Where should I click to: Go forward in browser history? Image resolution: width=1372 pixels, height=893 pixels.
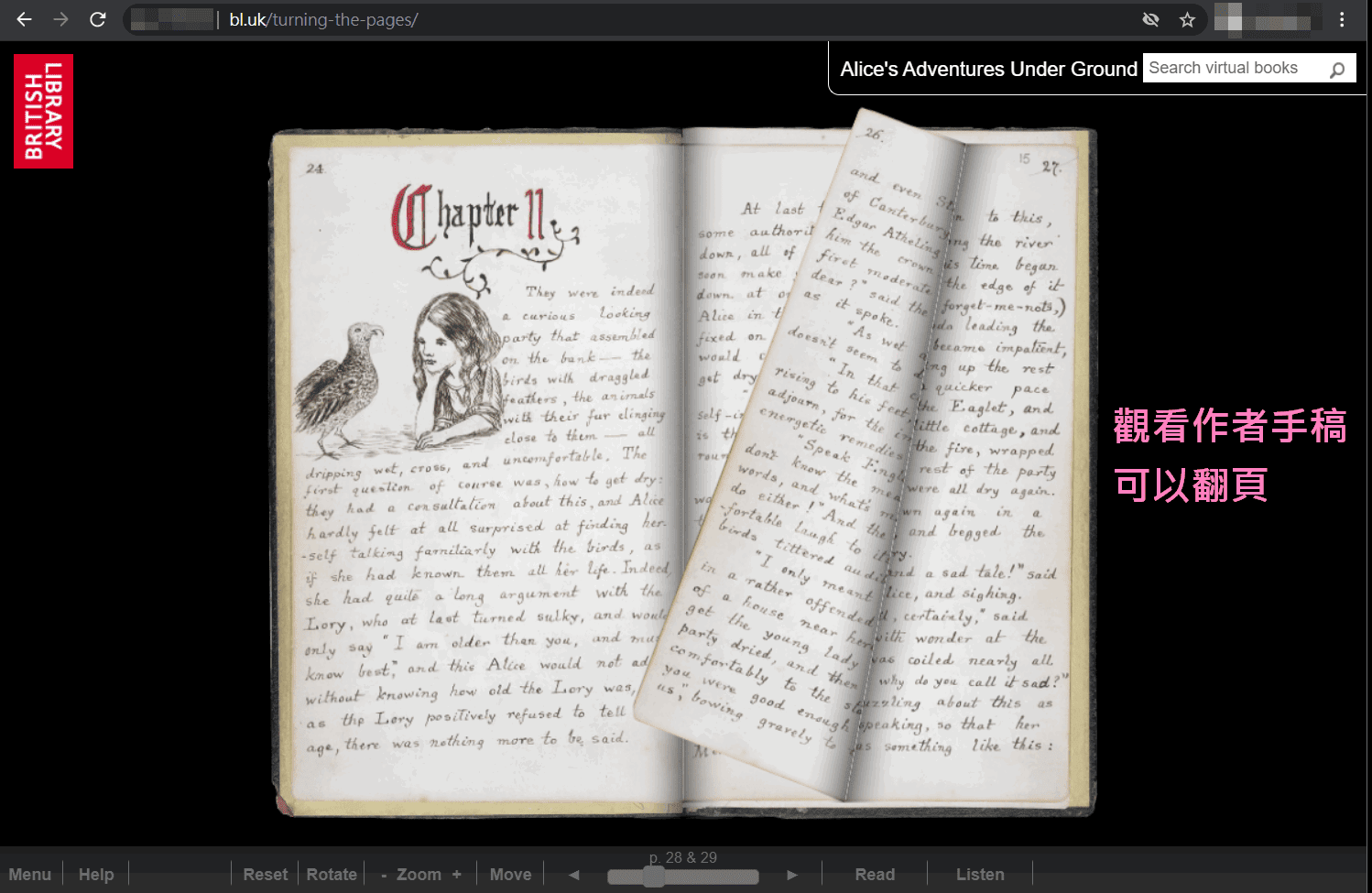[61, 19]
